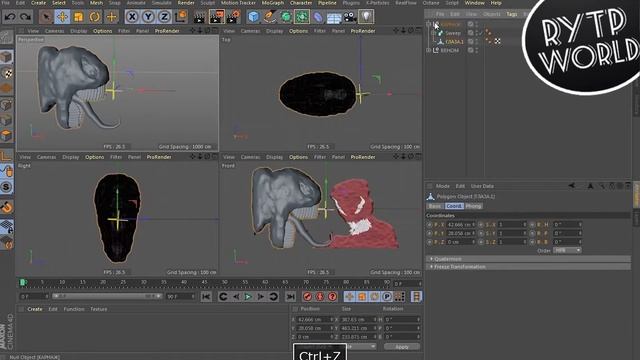Open the rotation Order dropdown
The height and width of the screenshot is (360, 640).
click(567, 250)
